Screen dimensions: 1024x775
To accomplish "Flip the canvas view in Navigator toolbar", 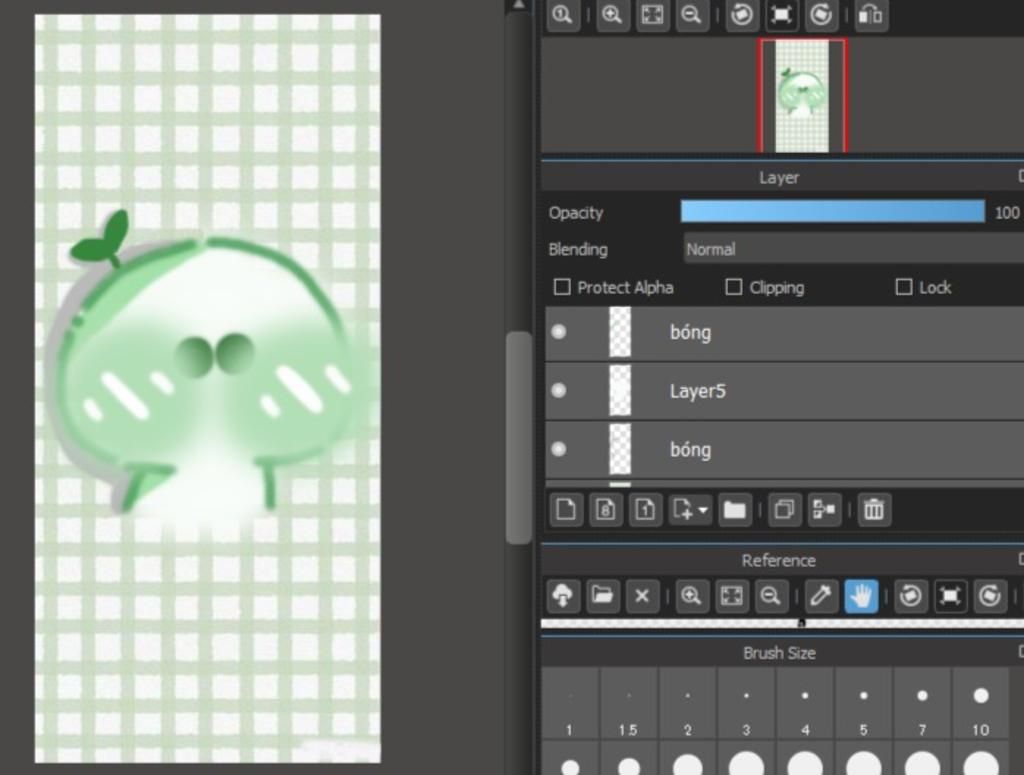I will [871, 14].
